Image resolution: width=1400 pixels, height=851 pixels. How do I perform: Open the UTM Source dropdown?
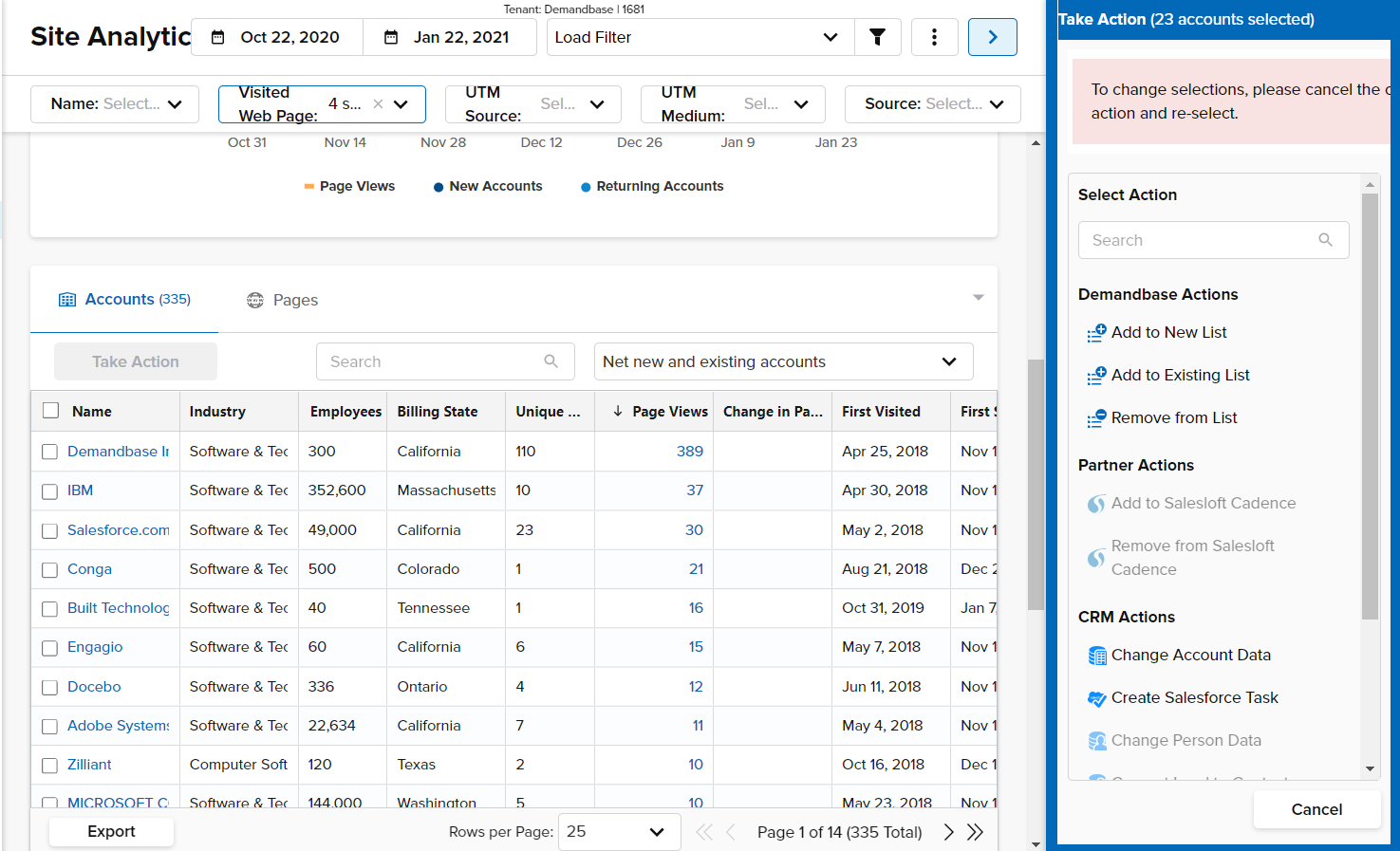coord(533,104)
